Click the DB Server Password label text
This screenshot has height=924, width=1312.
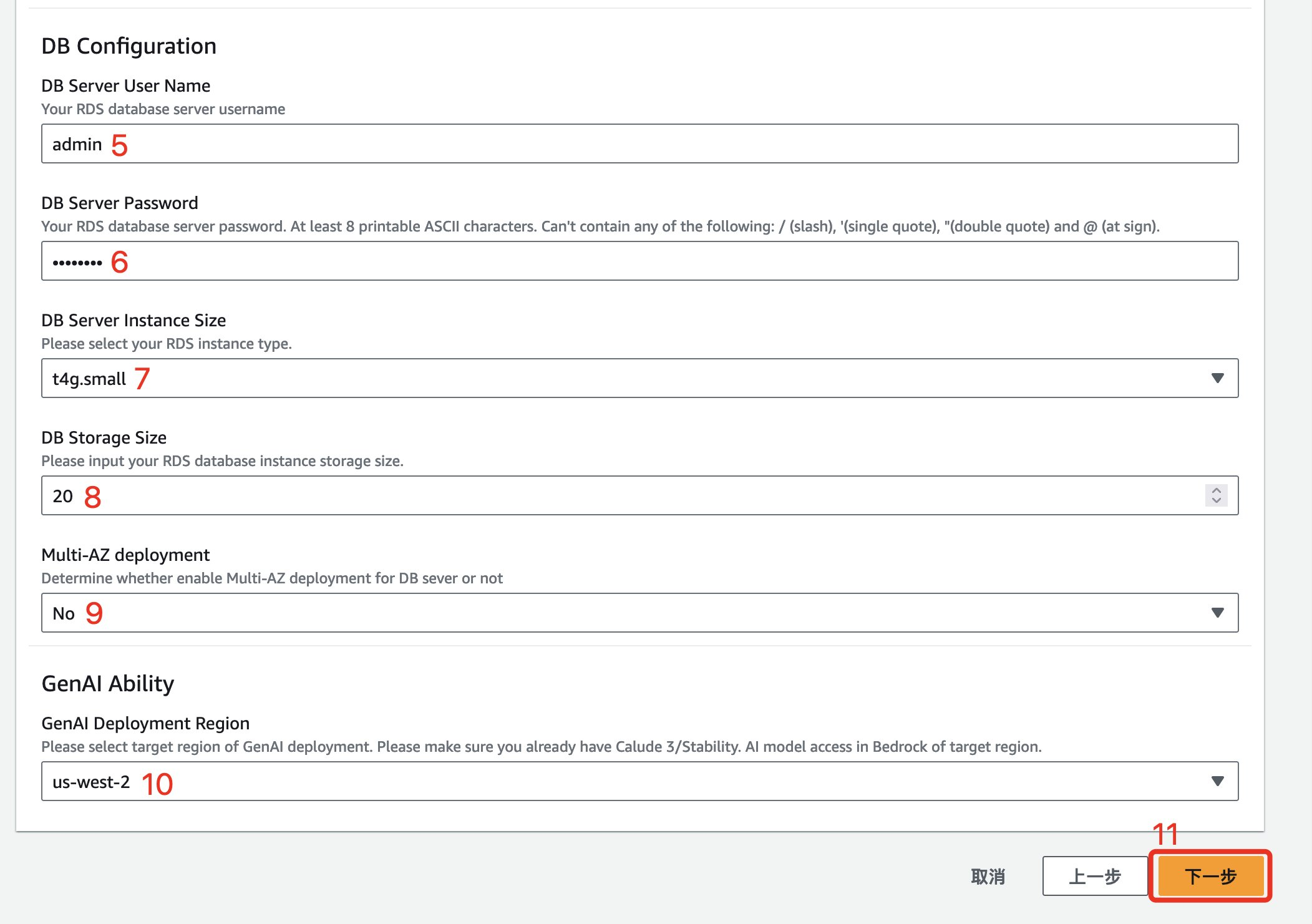point(119,203)
